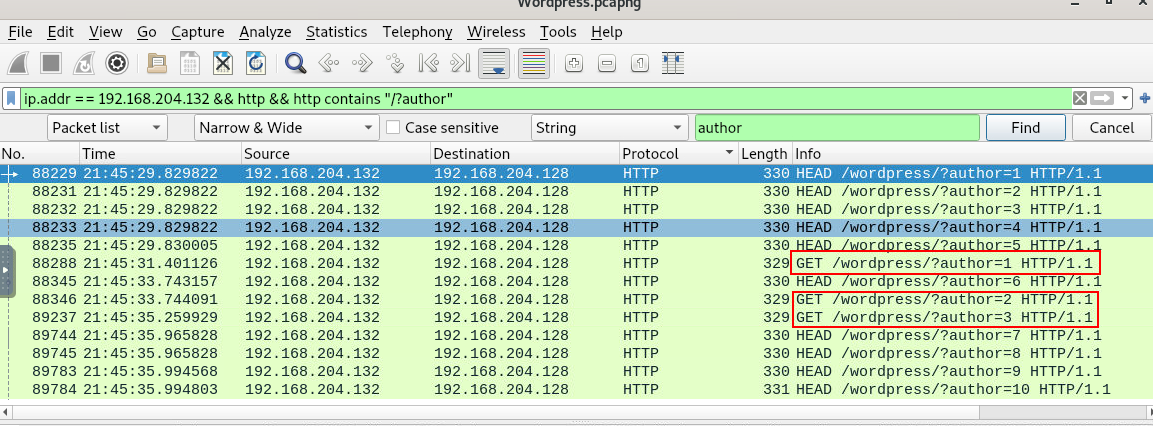Click the start capture shark fin icon
This screenshot has height=426, width=1153.
pyautogui.click(x=20, y=63)
